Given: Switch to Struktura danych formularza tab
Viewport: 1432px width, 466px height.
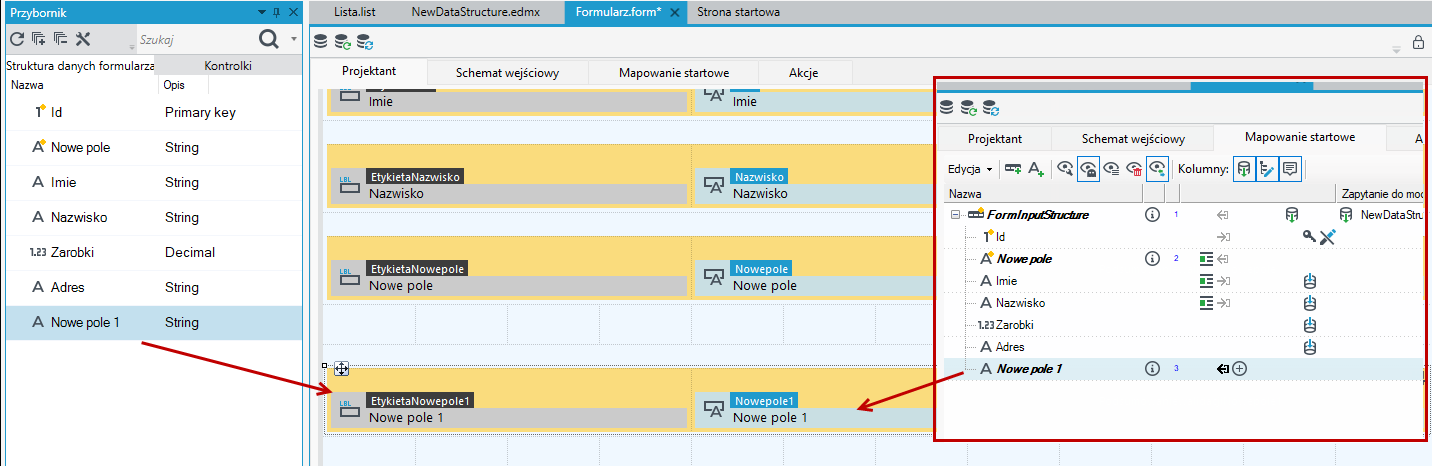Looking at the screenshot, I should tap(80, 66).
